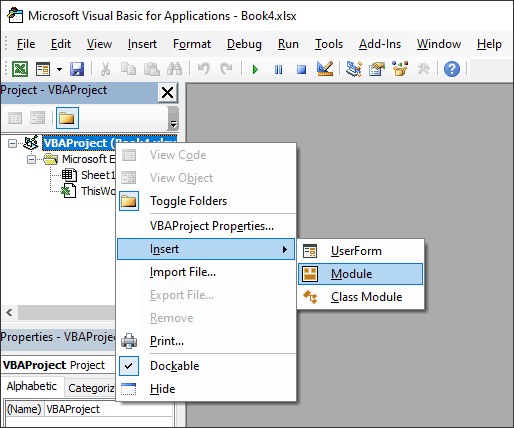514x428 pixels.
Task: Open Project Explorer toolbar icon
Action: (354, 69)
